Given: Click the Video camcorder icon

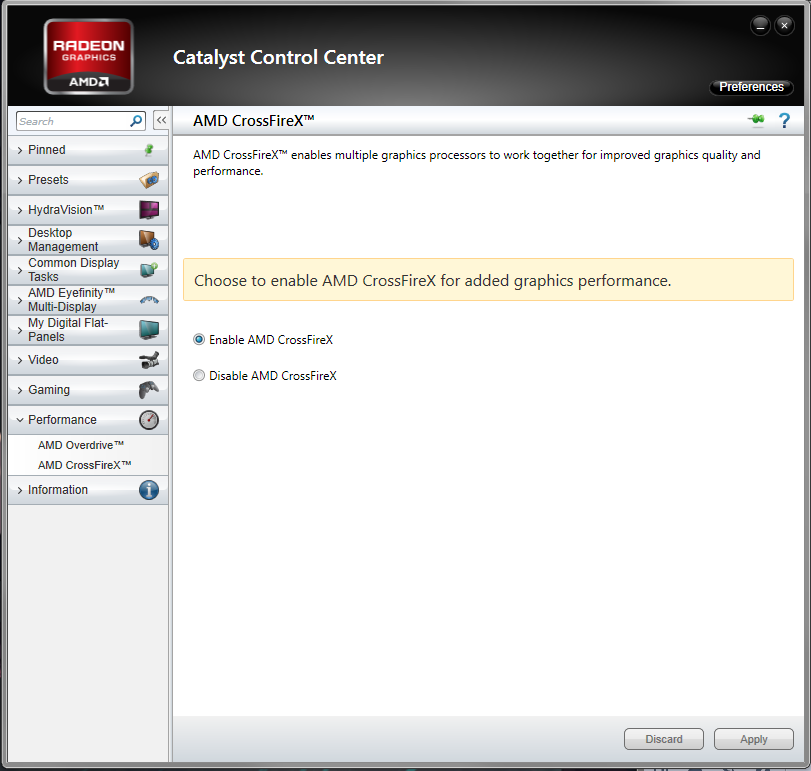Looking at the screenshot, I should (149, 360).
